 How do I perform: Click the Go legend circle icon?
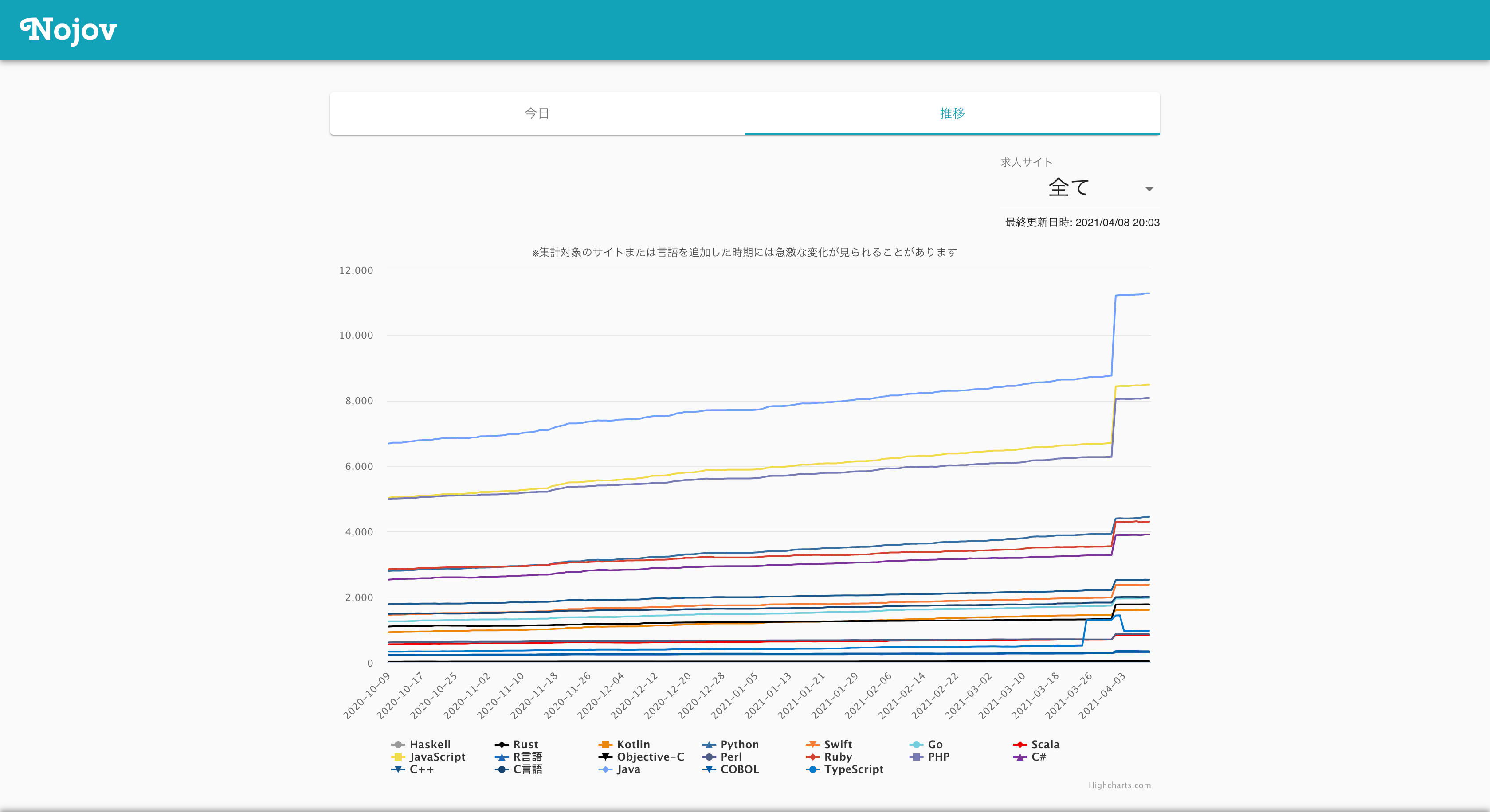click(x=916, y=744)
